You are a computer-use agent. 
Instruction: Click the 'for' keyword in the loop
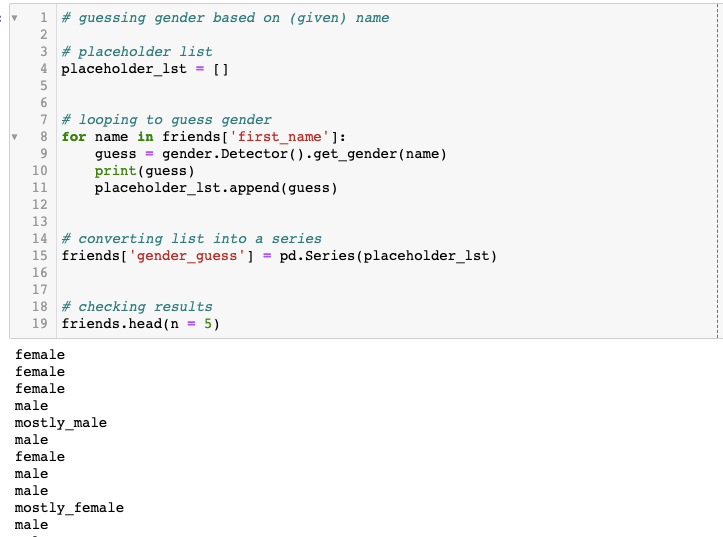tap(73, 137)
